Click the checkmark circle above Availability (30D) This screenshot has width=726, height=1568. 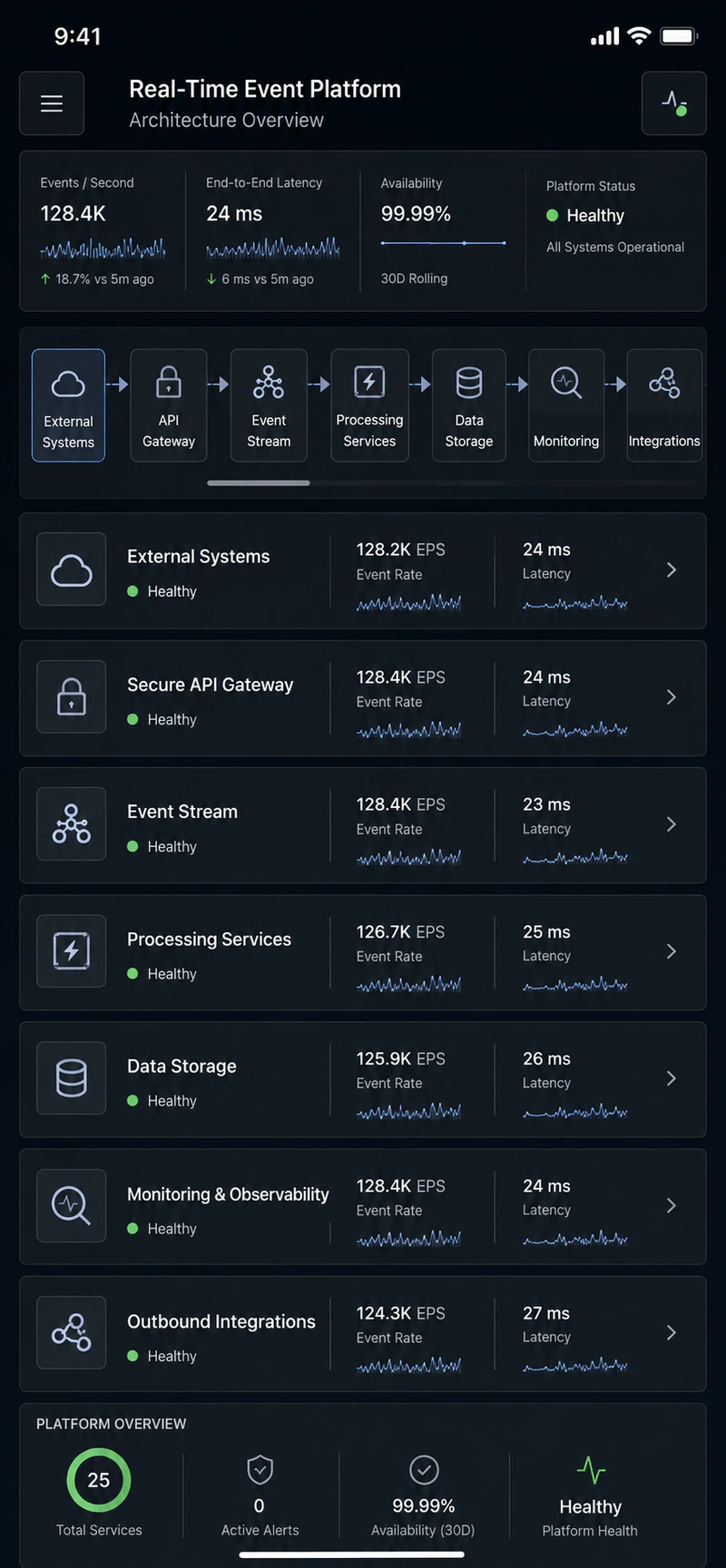coord(424,1469)
